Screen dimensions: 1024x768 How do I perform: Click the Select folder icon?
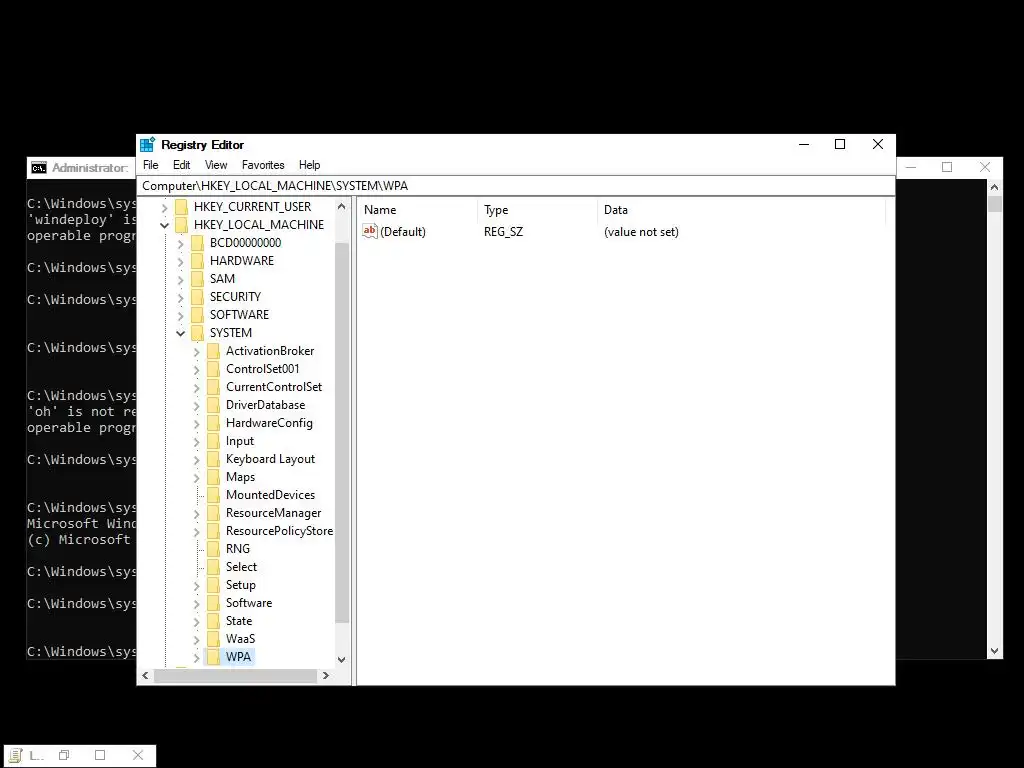click(214, 567)
